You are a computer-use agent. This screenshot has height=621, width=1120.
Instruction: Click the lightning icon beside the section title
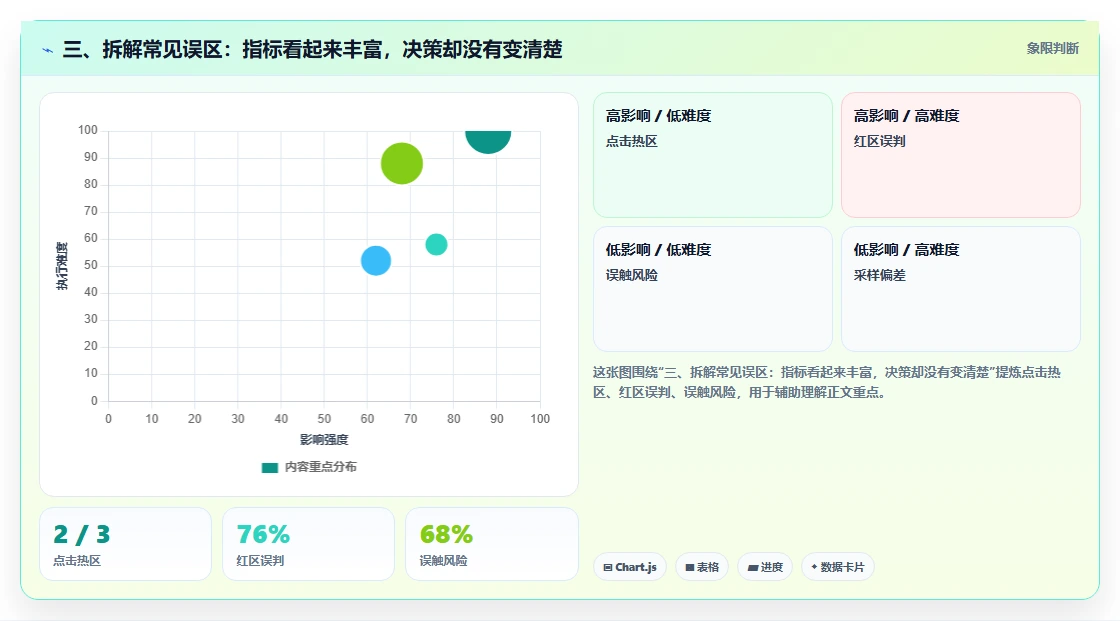point(48,50)
